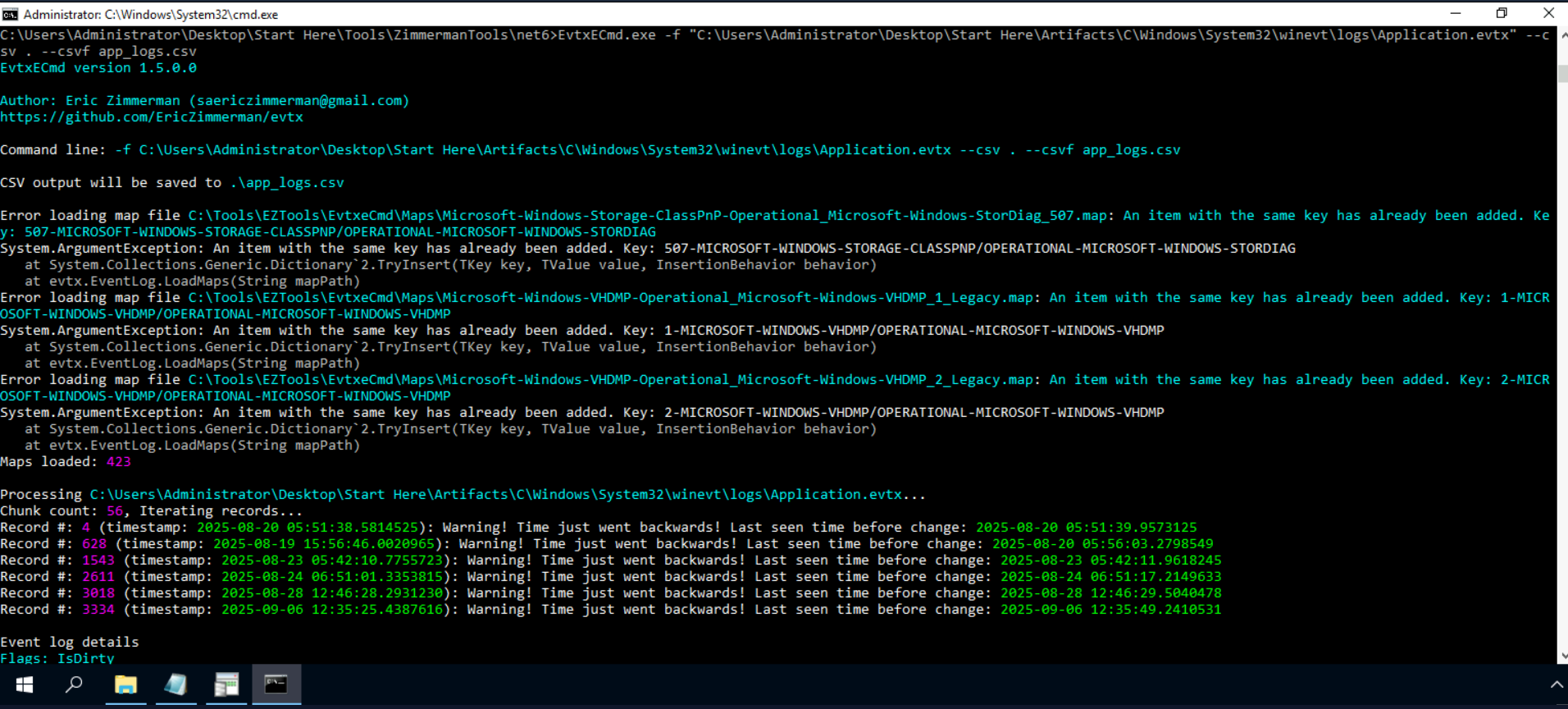Click '.\app_logs.csv' output path
Screen dimensions: 1568x709
[287, 182]
